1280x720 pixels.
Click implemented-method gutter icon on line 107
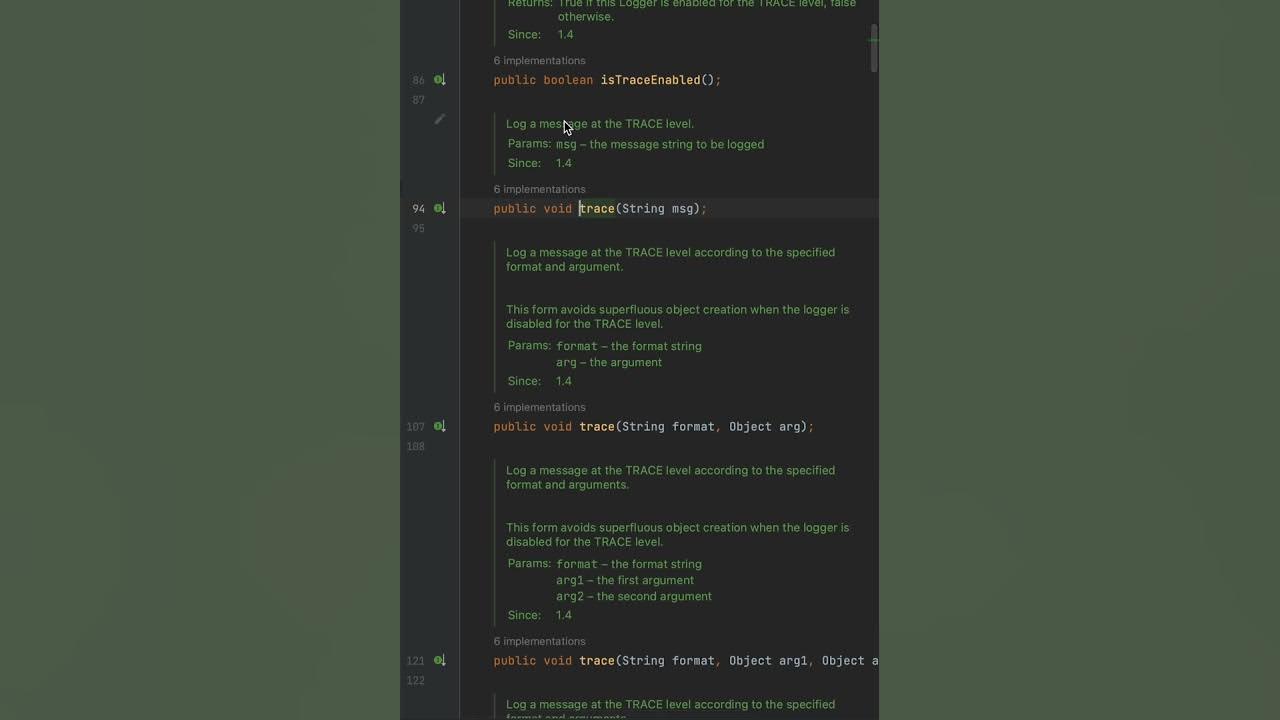[439, 426]
